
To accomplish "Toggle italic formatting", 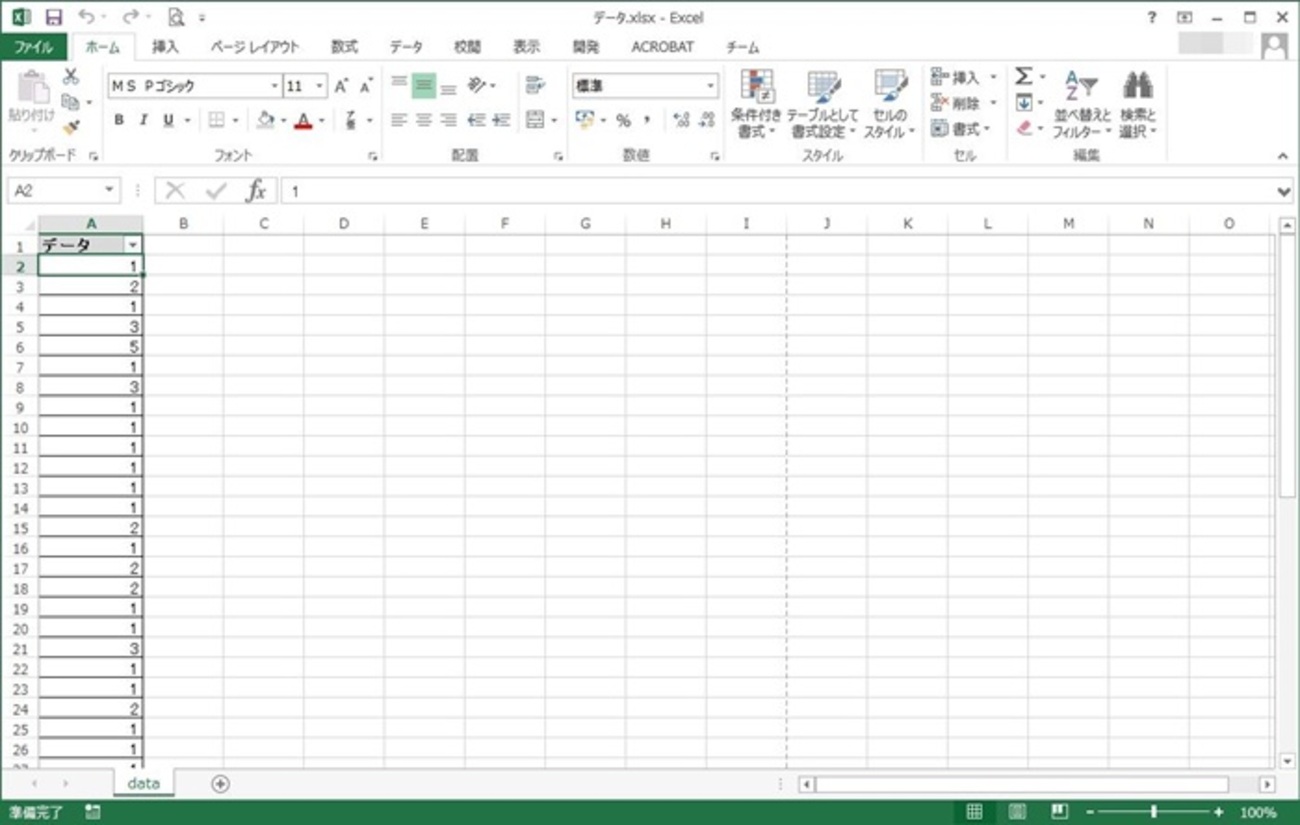I will pos(143,120).
